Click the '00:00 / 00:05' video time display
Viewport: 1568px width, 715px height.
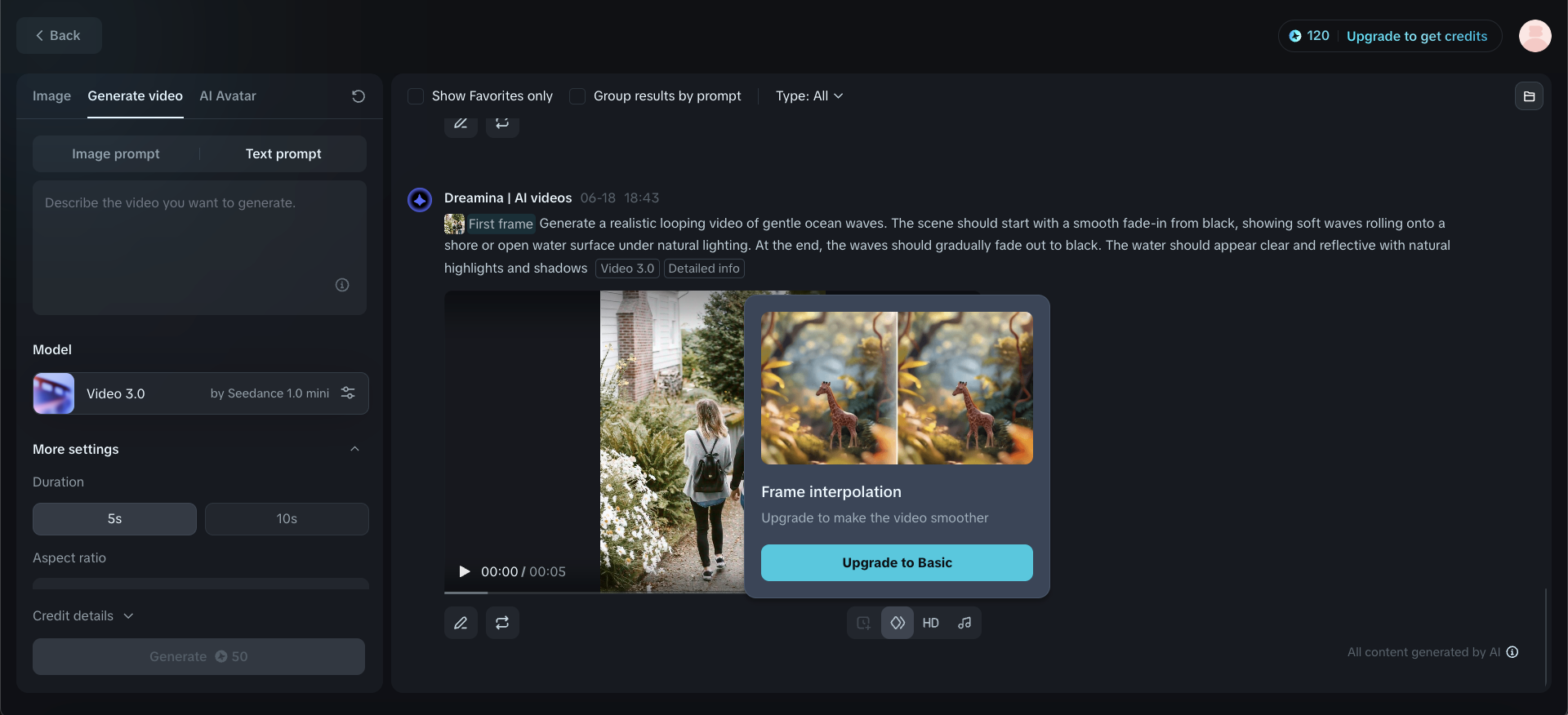(523, 572)
